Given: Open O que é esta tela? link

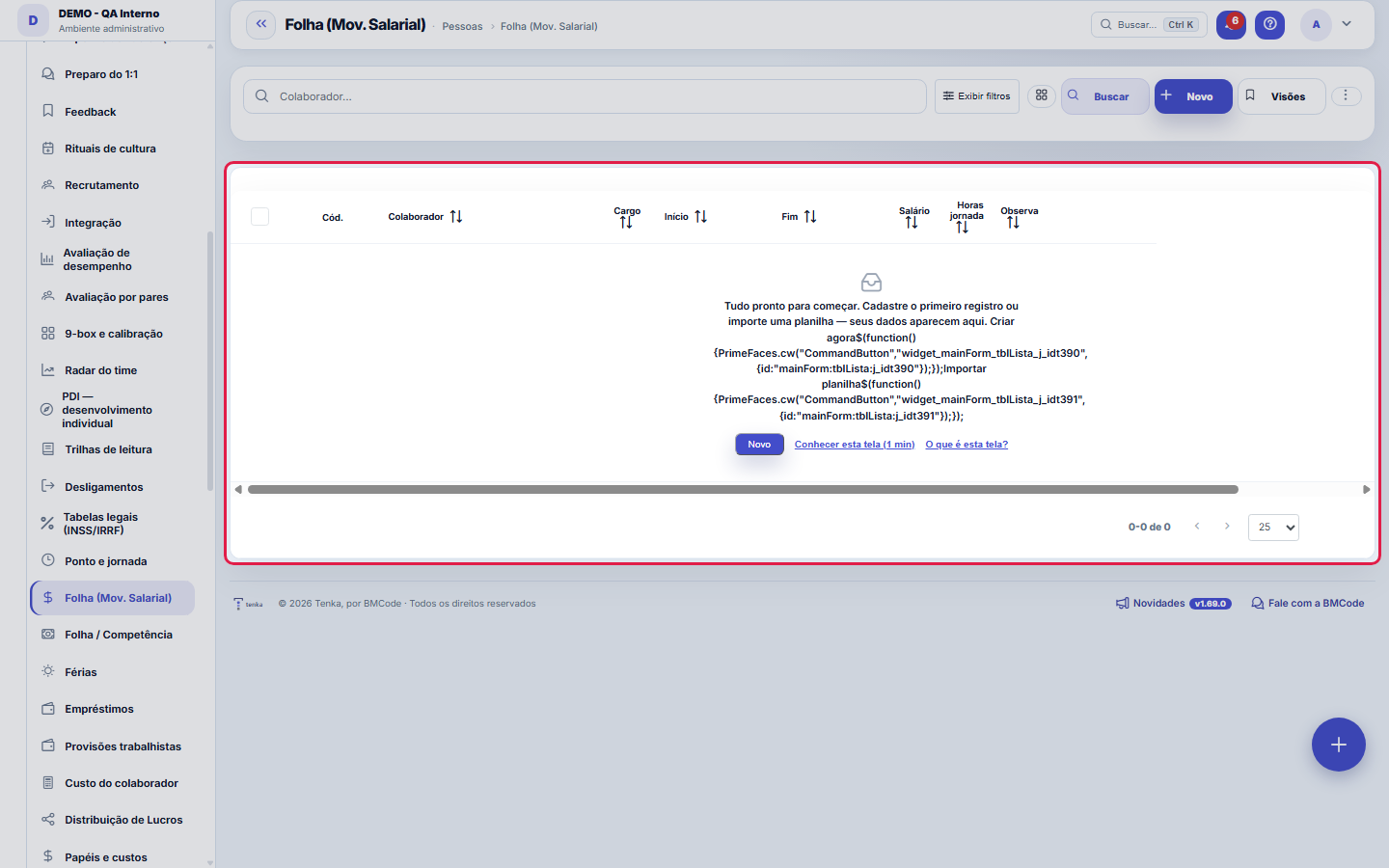Looking at the screenshot, I should [967, 445].
